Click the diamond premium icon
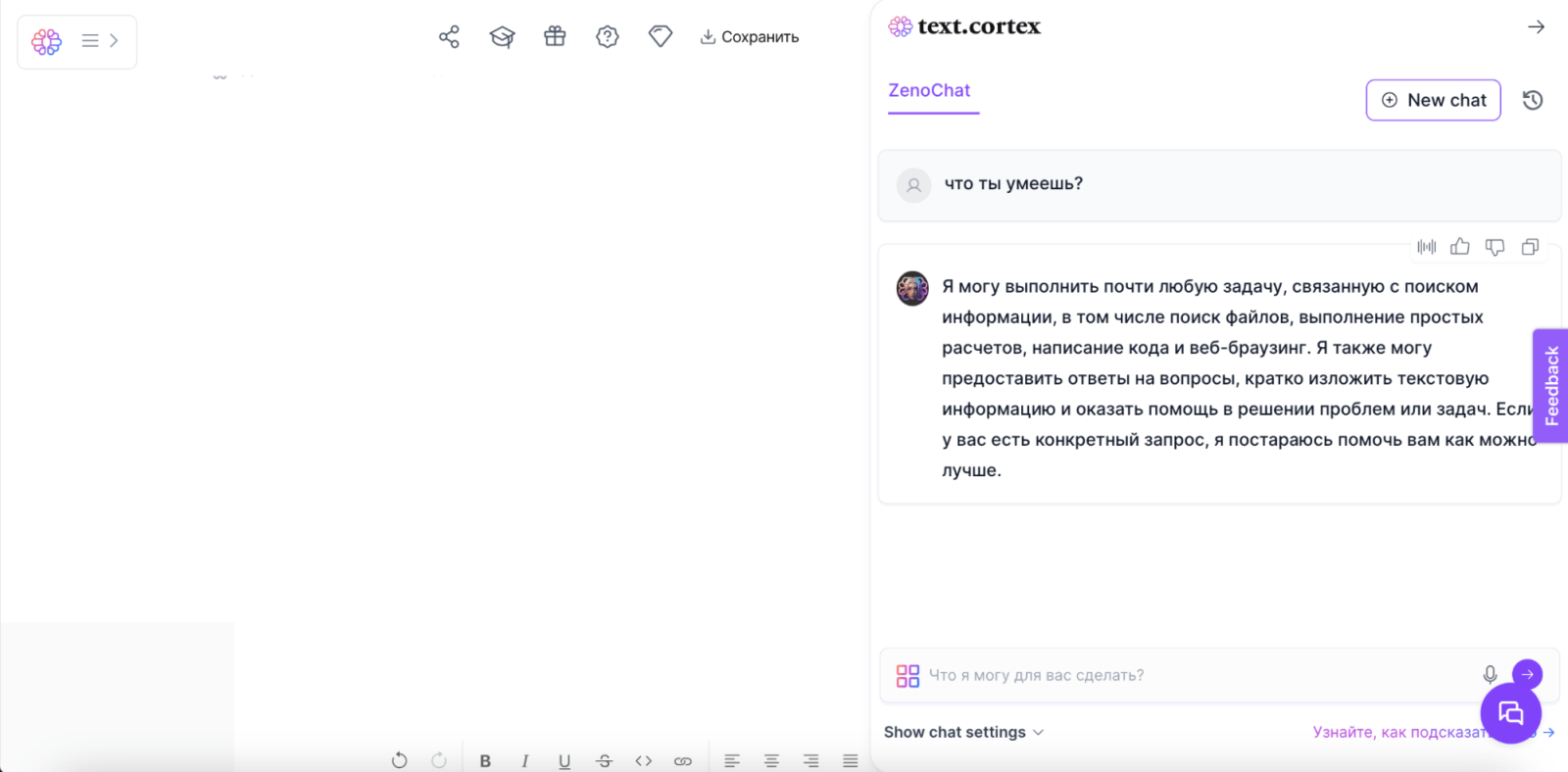The height and width of the screenshot is (772, 1568). pyautogui.click(x=661, y=37)
